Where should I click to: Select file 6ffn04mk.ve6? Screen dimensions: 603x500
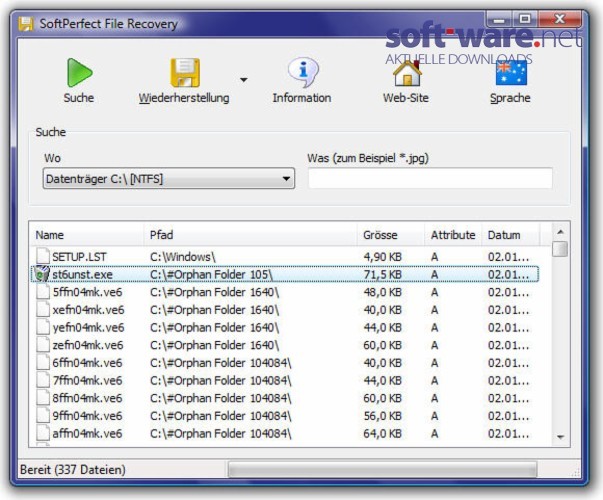(285, 363)
